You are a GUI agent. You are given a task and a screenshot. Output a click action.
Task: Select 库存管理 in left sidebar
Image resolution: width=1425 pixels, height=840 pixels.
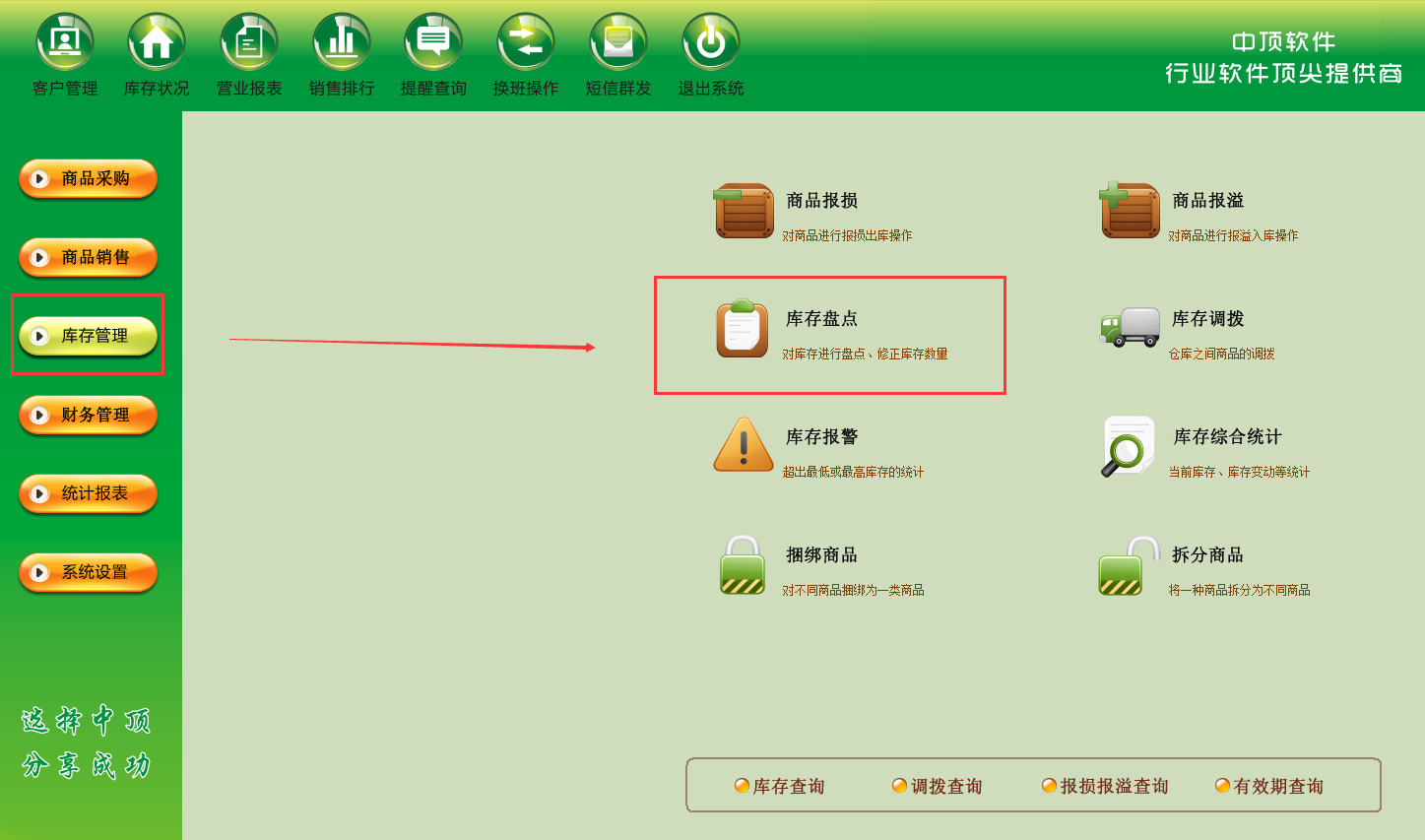[88, 336]
